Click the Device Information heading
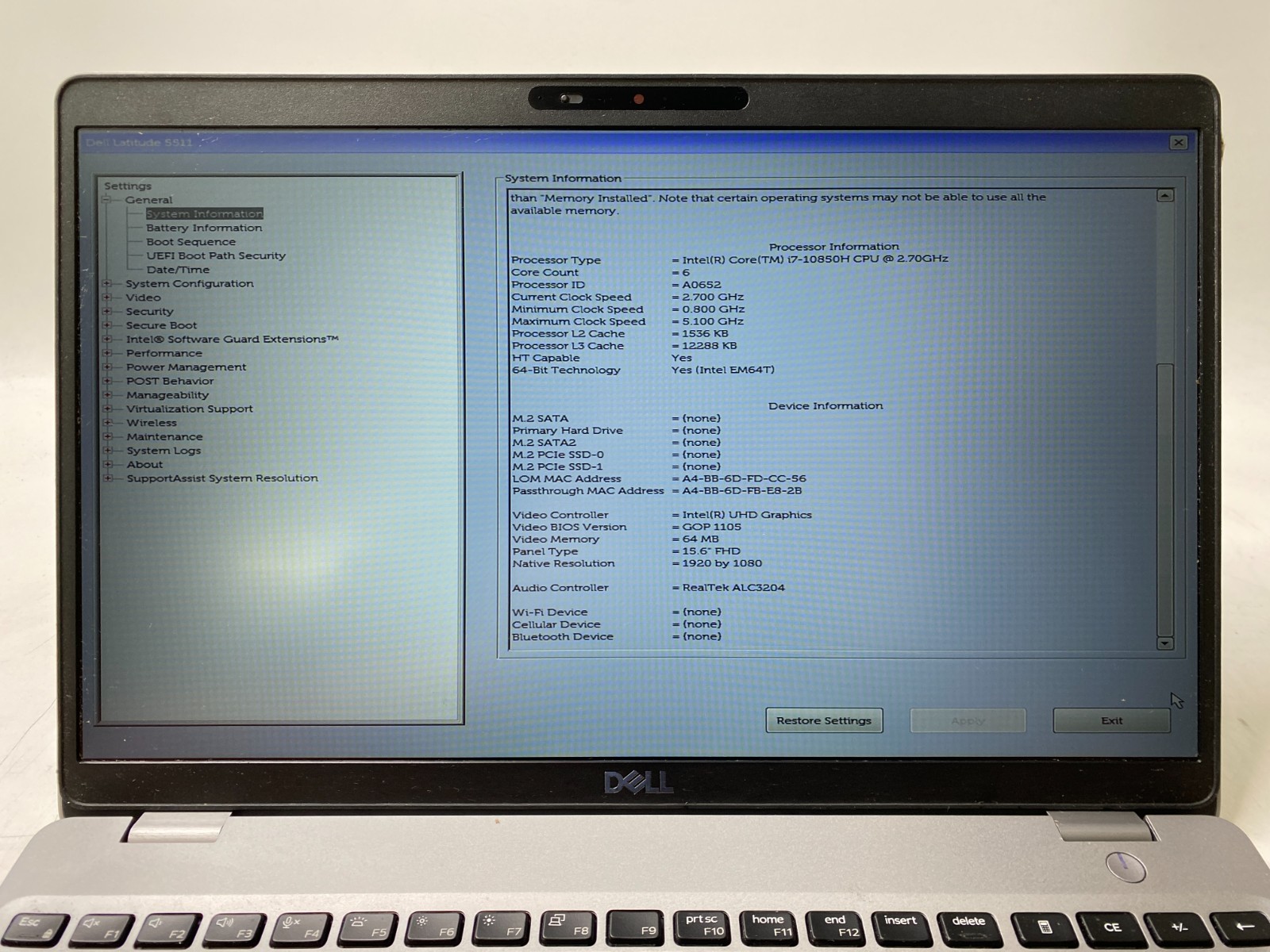This screenshot has width=1270, height=952. tap(825, 405)
